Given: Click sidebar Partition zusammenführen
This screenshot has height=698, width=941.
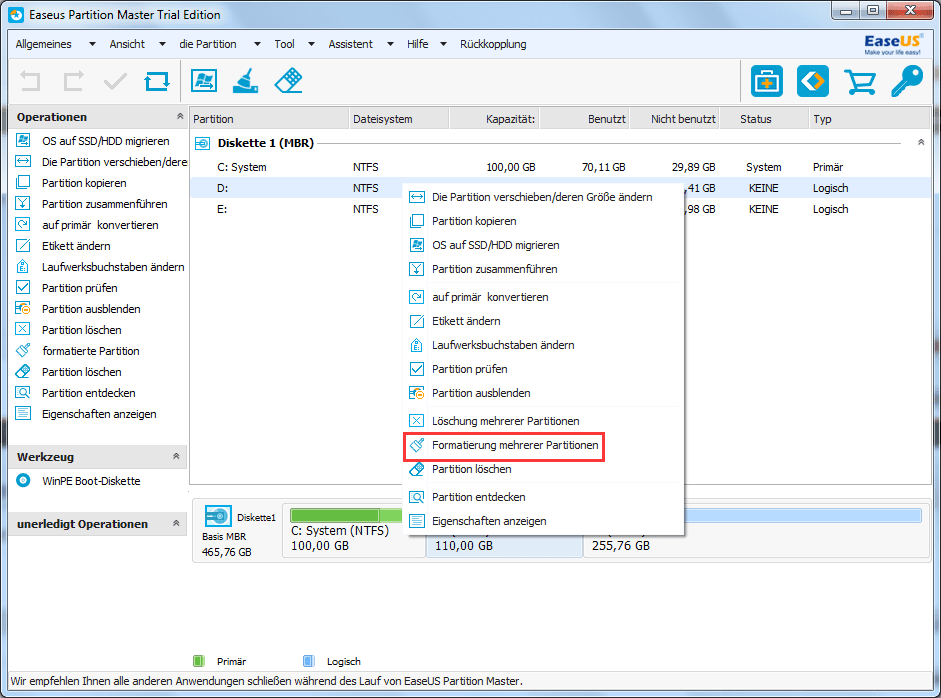Looking at the screenshot, I should (104, 204).
